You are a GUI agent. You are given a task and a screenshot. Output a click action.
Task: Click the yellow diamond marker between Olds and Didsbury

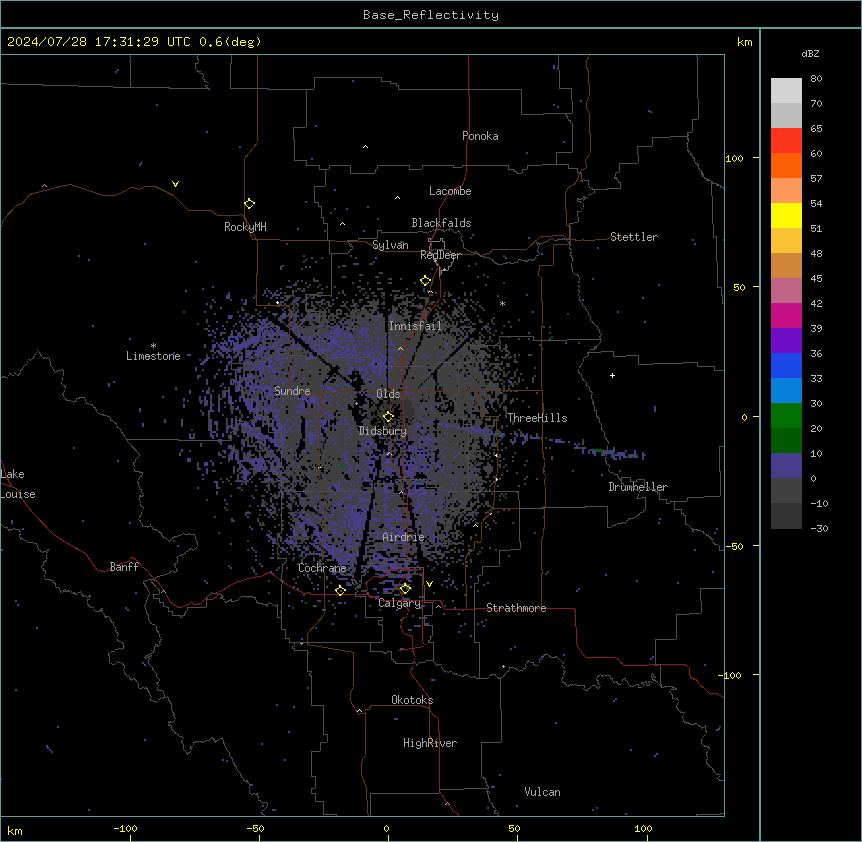click(x=388, y=417)
